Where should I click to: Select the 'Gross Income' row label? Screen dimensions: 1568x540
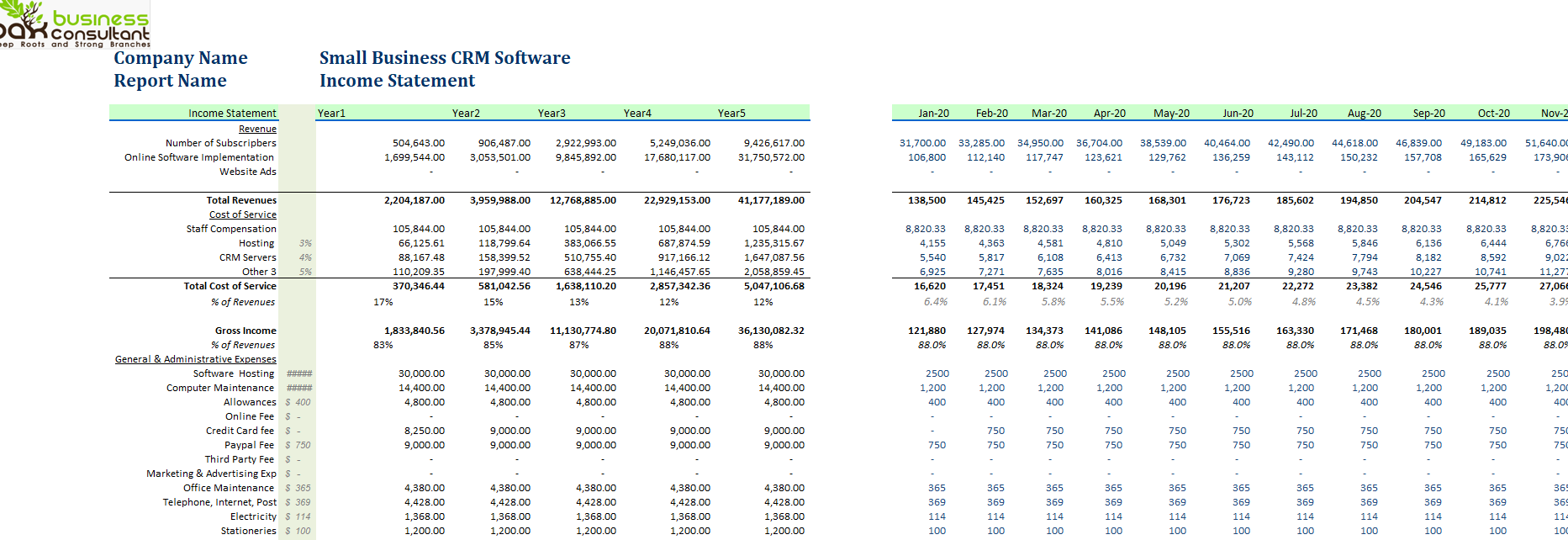point(245,331)
